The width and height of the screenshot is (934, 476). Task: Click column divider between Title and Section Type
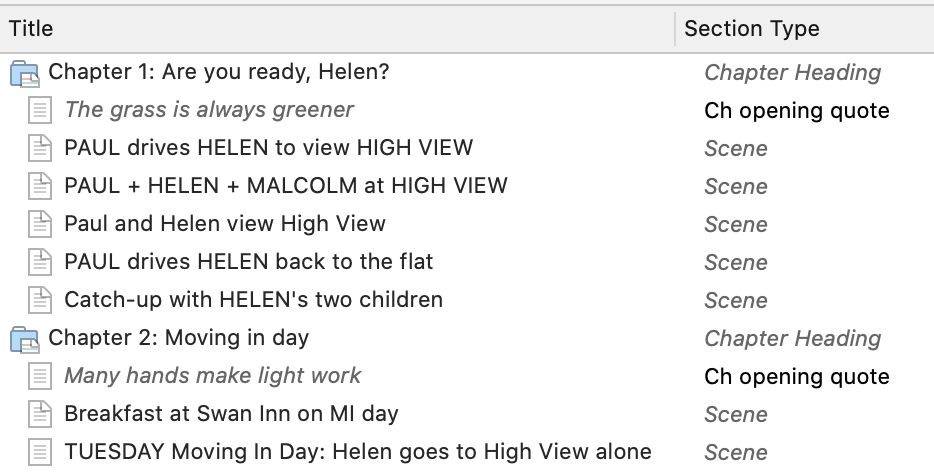[x=675, y=29]
